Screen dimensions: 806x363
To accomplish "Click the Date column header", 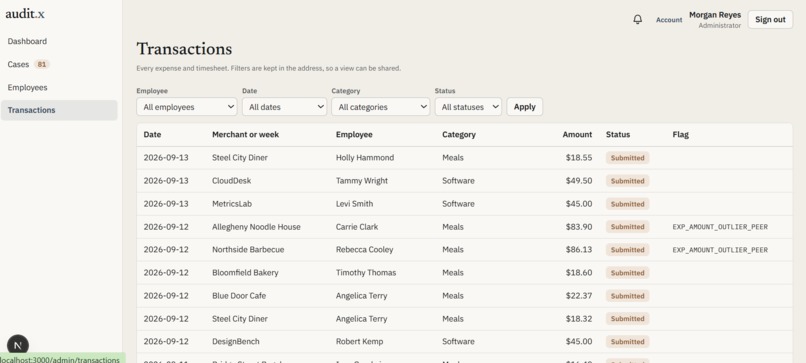I will click(152, 134).
